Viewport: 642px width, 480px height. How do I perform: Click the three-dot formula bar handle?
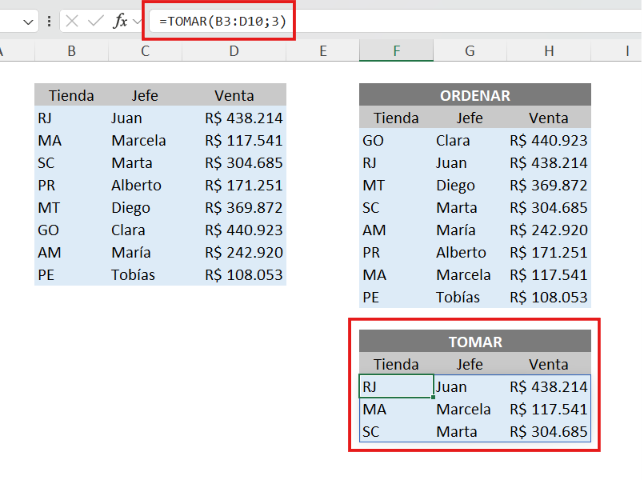(49, 21)
